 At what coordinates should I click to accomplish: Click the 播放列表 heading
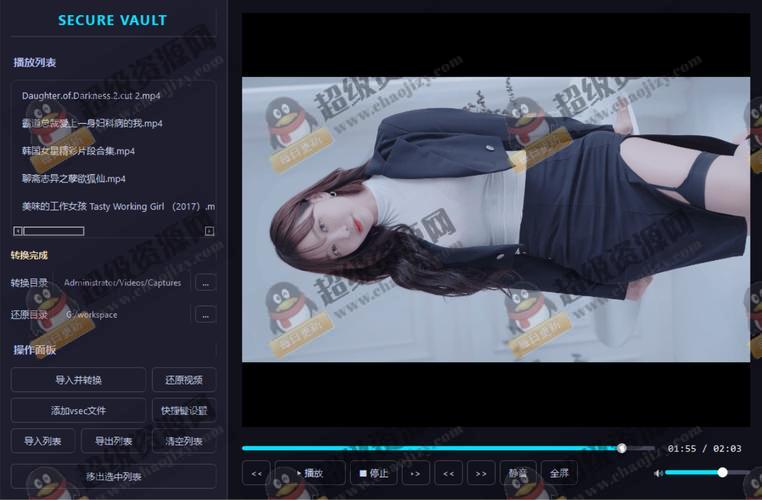pyautogui.click(x=35, y=62)
